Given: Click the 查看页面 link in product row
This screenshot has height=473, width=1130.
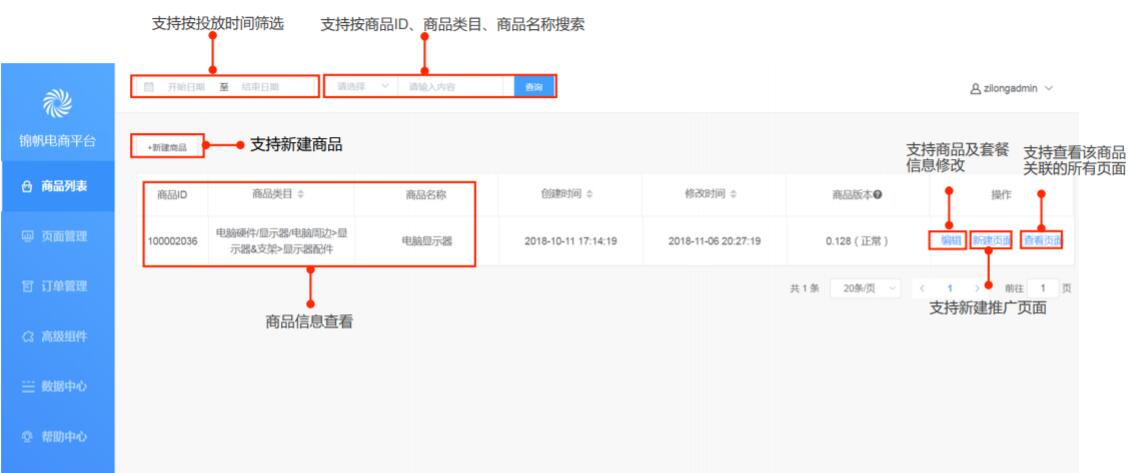Looking at the screenshot, I should point(1042,240).
